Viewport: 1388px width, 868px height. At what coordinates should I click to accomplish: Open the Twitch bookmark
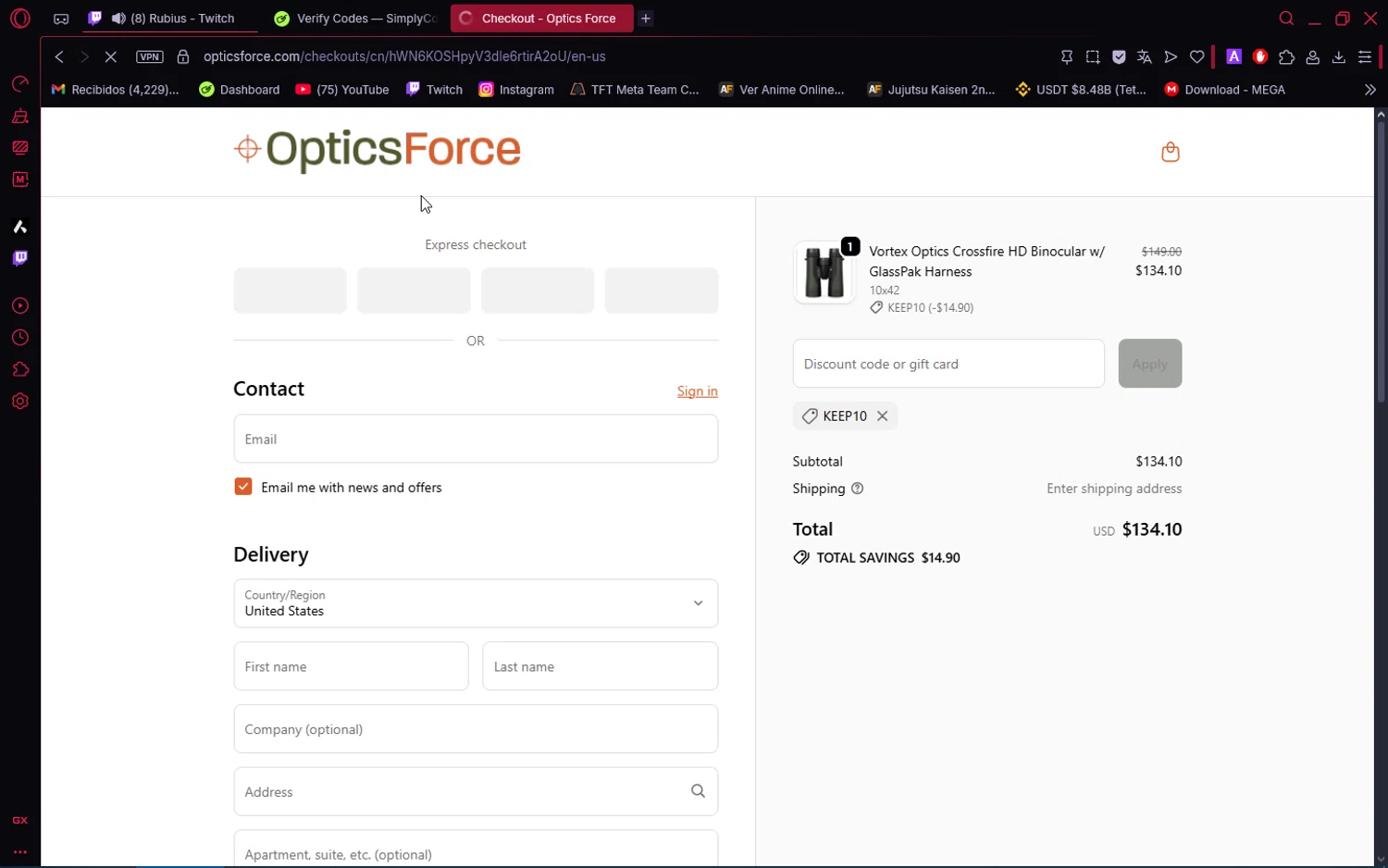point(434,90)
